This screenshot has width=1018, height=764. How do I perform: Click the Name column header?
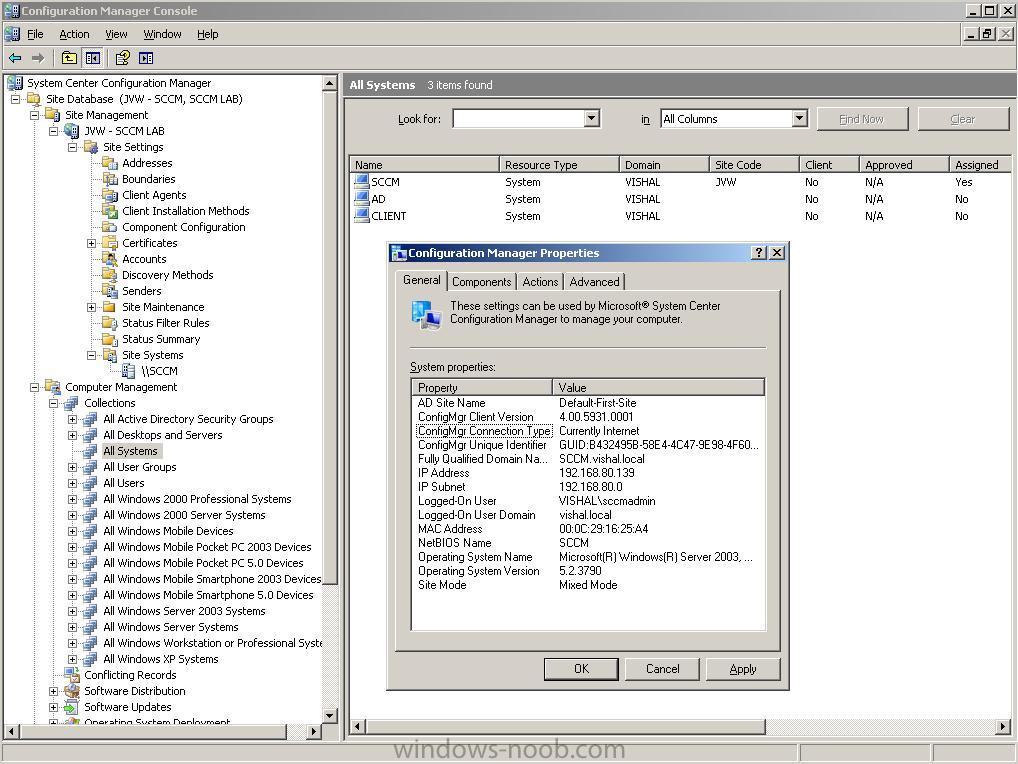[x=425, y=165]
